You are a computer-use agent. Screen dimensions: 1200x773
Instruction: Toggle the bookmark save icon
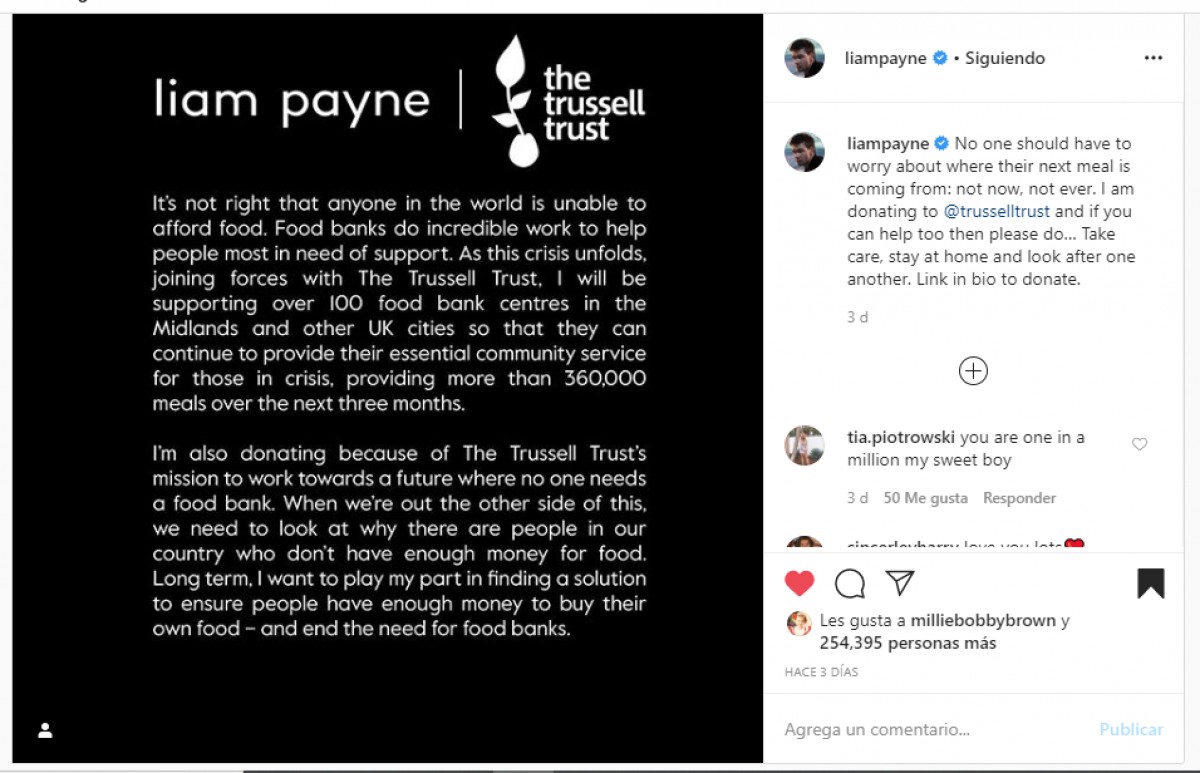click(1151, 584)
